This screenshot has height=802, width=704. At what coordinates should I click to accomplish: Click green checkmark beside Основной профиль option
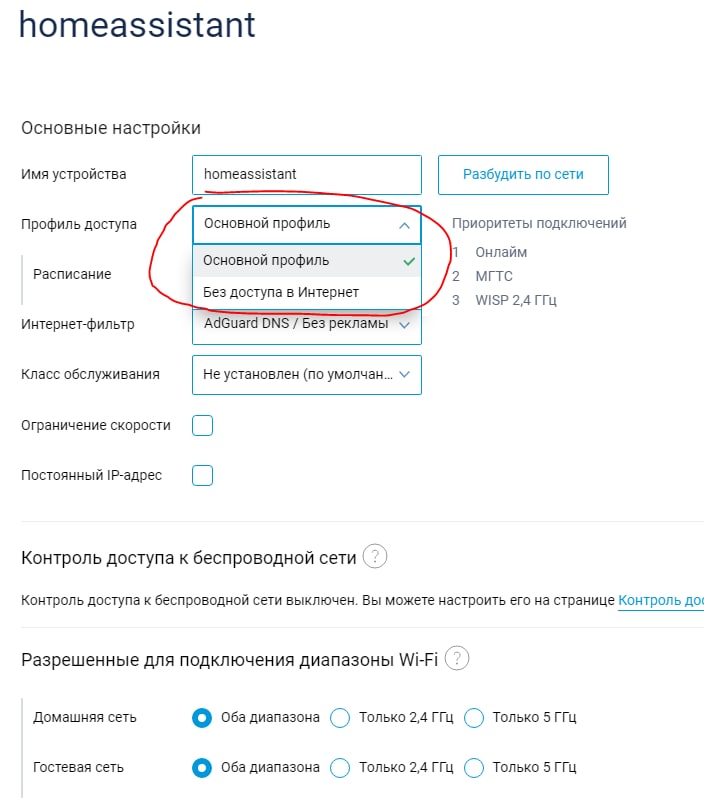click(406, 261)
